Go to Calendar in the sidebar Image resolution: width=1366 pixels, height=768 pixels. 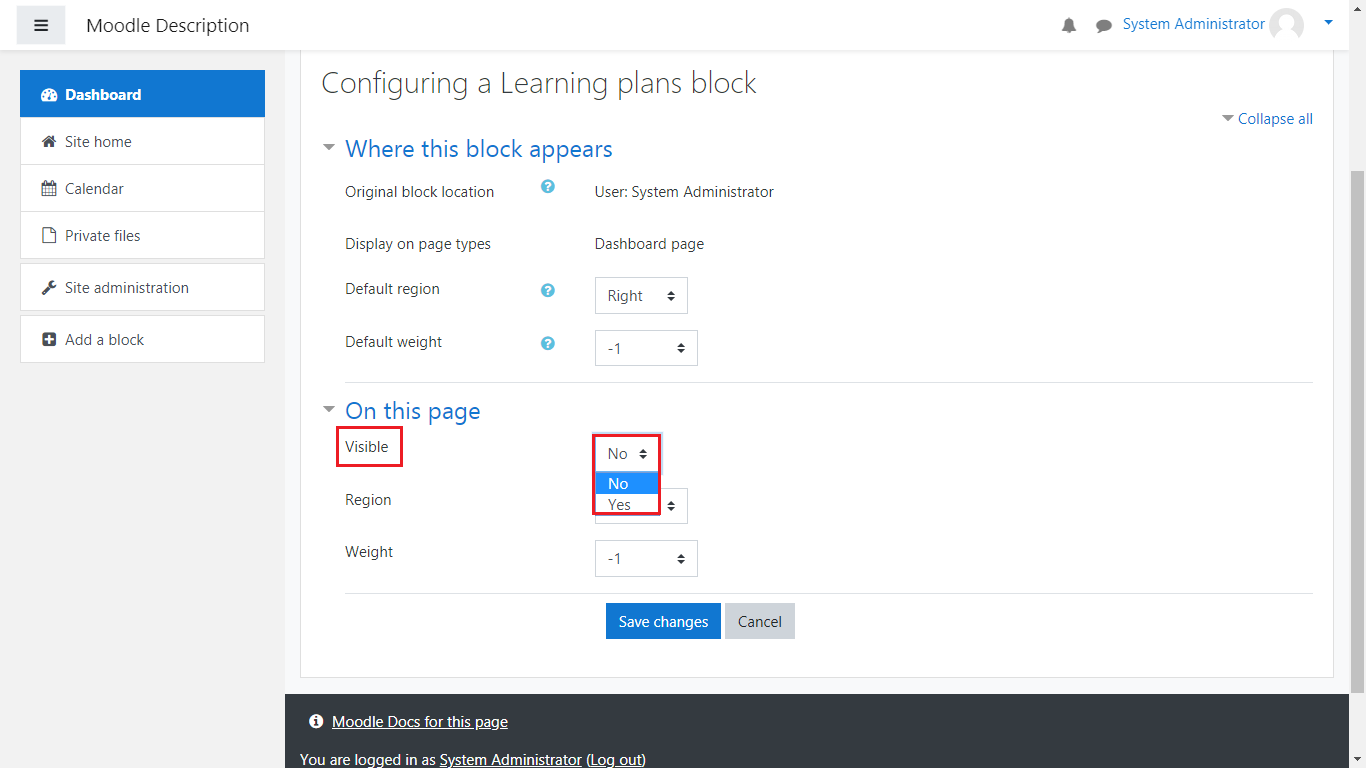tap(94, 189)
